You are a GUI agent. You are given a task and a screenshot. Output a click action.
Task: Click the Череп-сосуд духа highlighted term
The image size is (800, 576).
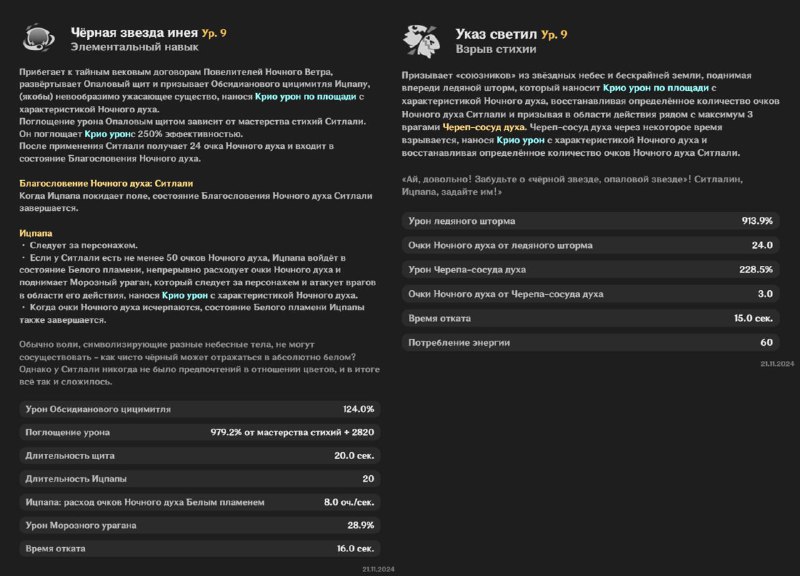[x=484, y=127]
